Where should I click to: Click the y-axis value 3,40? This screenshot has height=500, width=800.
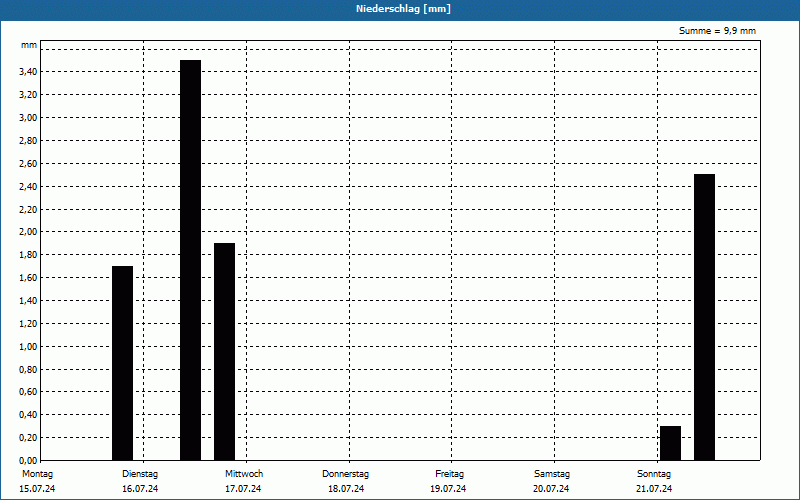coord(28,72)
